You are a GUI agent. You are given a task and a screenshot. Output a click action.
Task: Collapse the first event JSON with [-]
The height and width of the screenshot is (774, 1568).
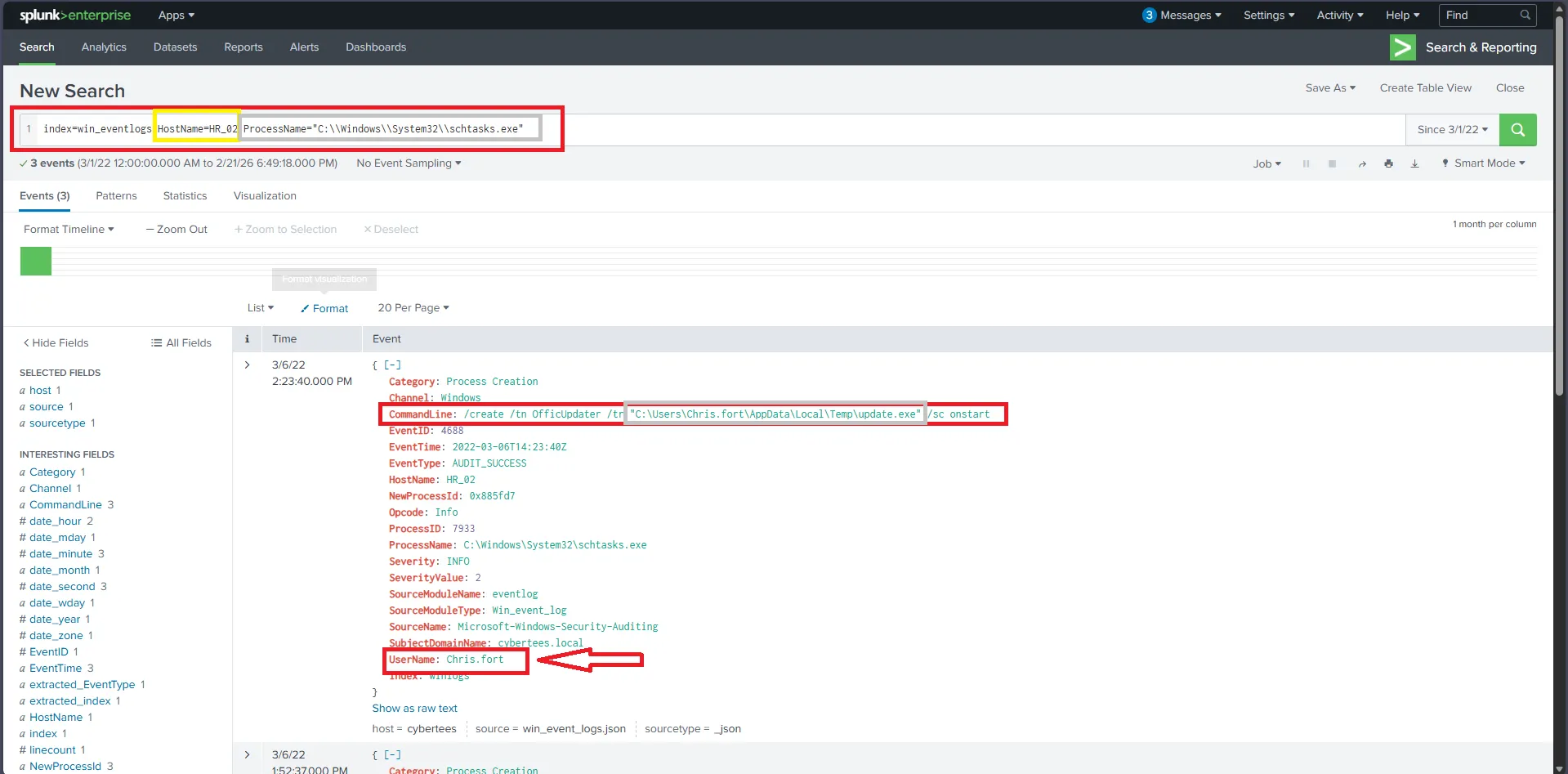tap(392, 365)
